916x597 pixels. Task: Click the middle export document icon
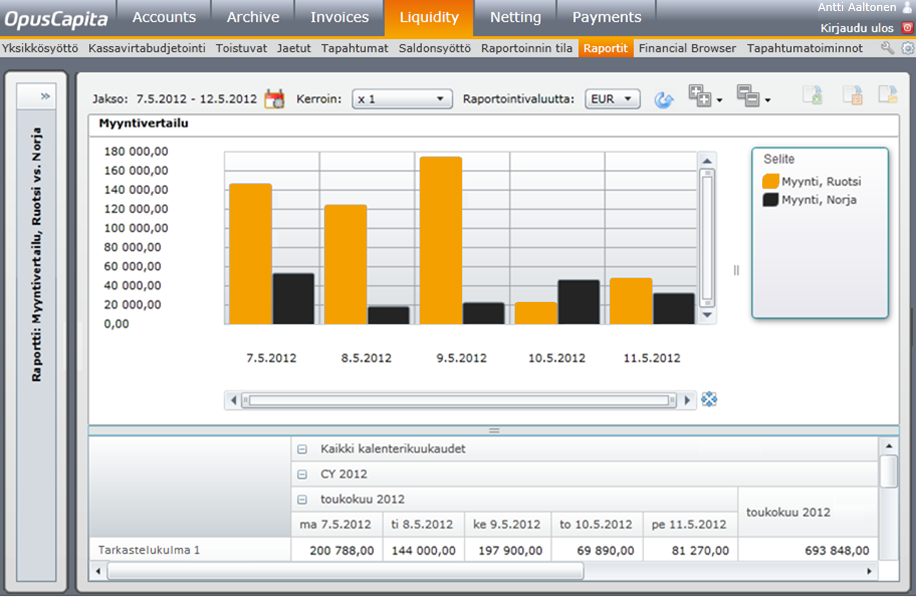(x=852, y=95)
